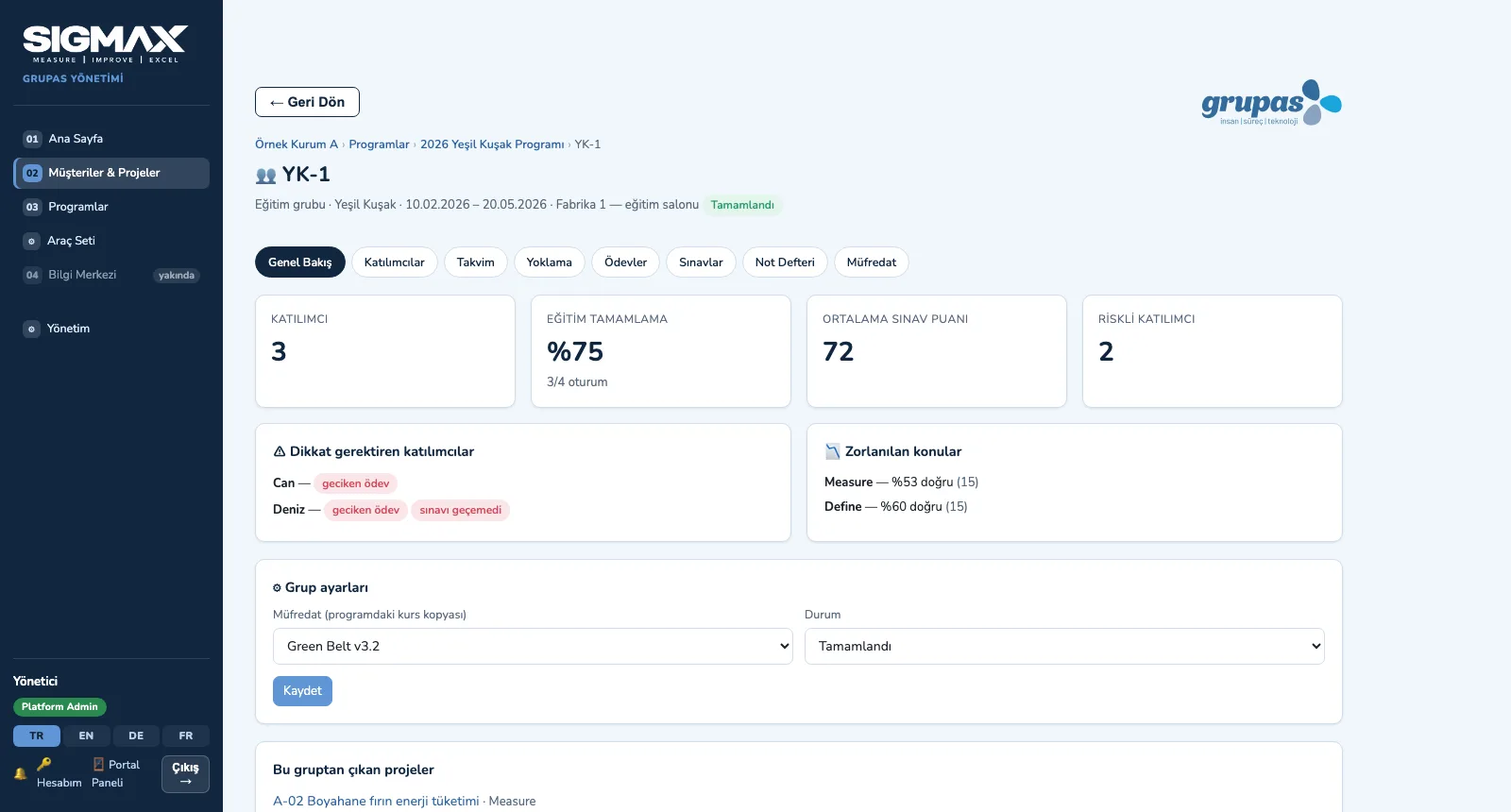This screenshot has width=1511, height=812.
Task: Open the Müfredat Green Belt v3.2 dropdown
Action: (x=533, y=646)
